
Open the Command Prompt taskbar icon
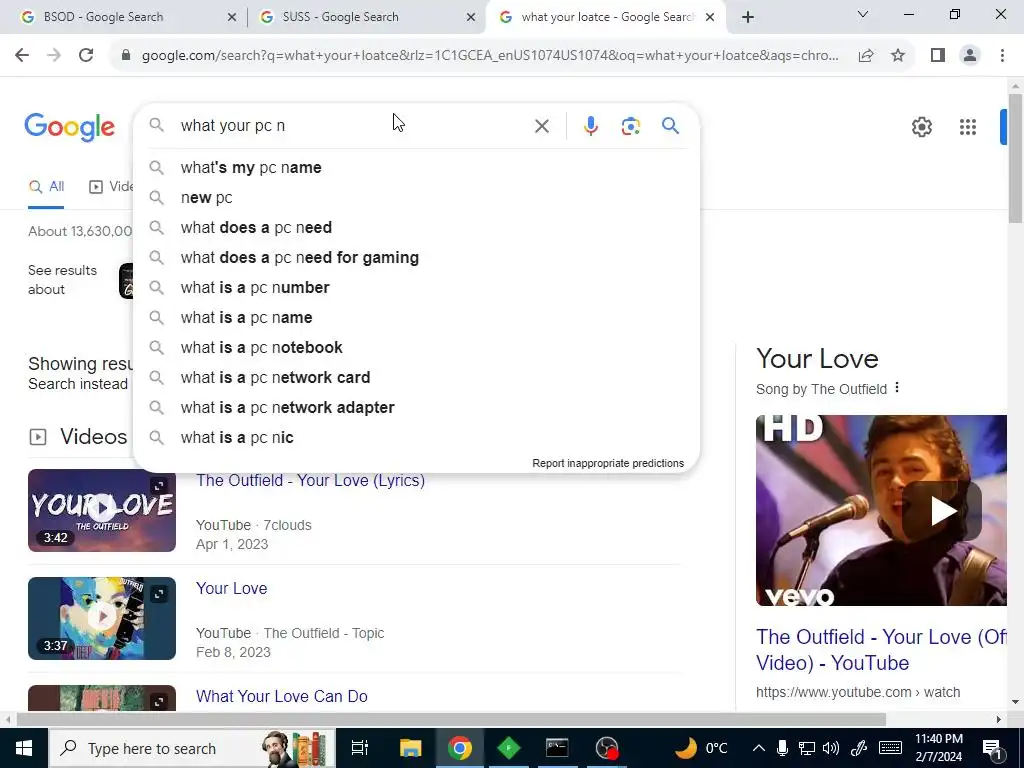557,748
